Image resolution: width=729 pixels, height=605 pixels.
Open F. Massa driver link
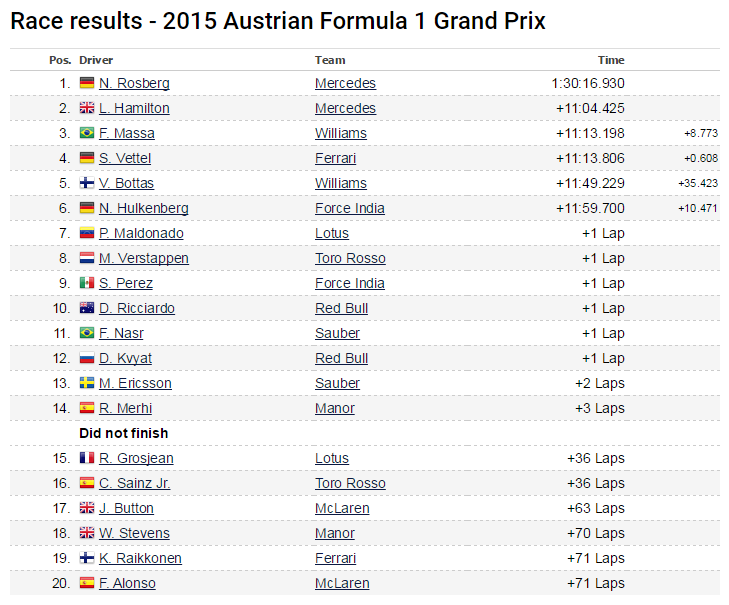click(x=126, y=133)
